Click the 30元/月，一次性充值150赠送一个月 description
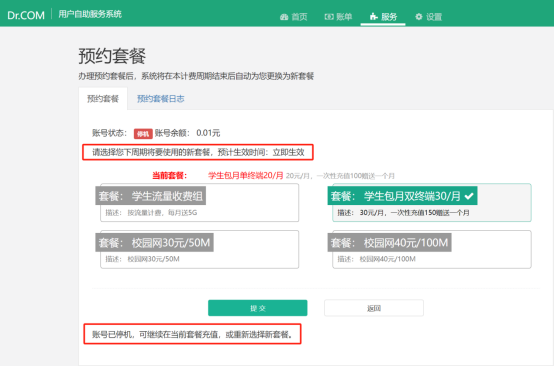 (x=414, y=213)
